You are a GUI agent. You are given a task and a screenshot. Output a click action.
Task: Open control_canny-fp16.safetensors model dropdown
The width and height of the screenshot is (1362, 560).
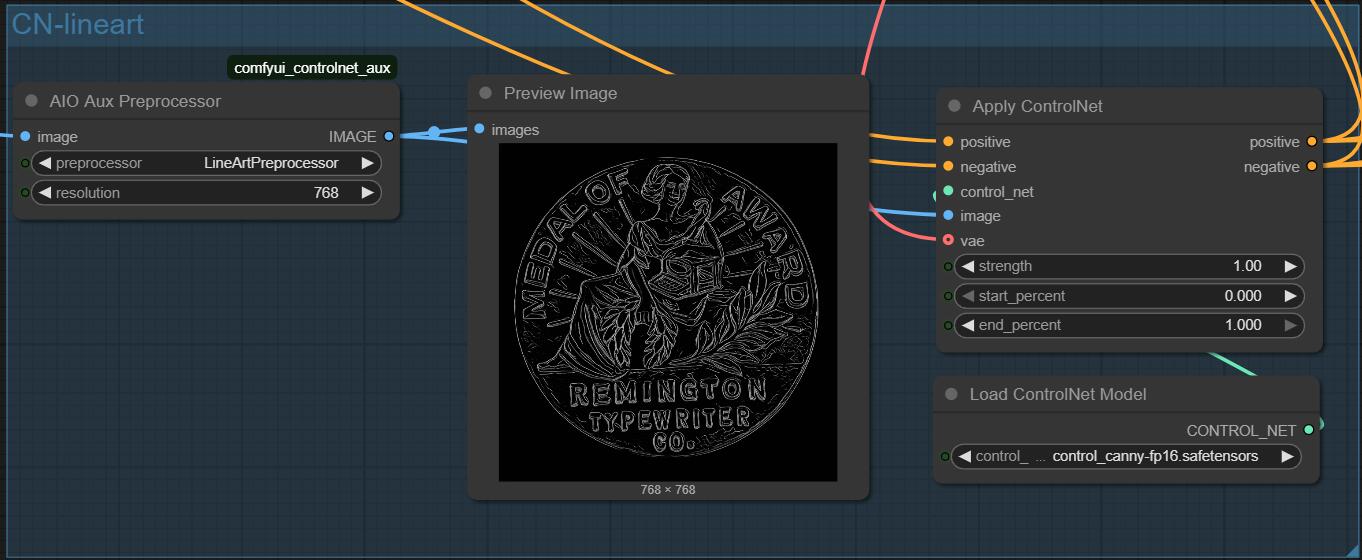[x=1154, y=456]
